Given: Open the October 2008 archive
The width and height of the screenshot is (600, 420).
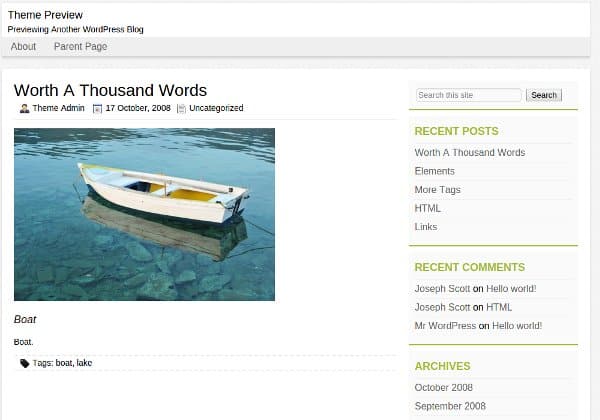Looking at the screenshot, I should [444, 388].
